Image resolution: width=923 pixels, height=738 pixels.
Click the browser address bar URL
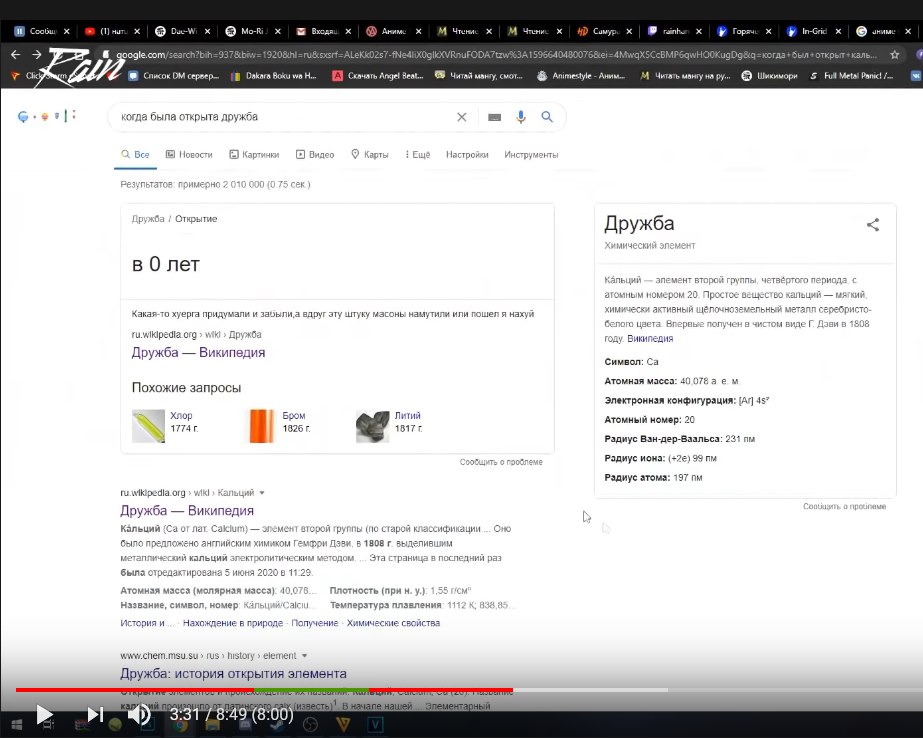tap(496, 55)
